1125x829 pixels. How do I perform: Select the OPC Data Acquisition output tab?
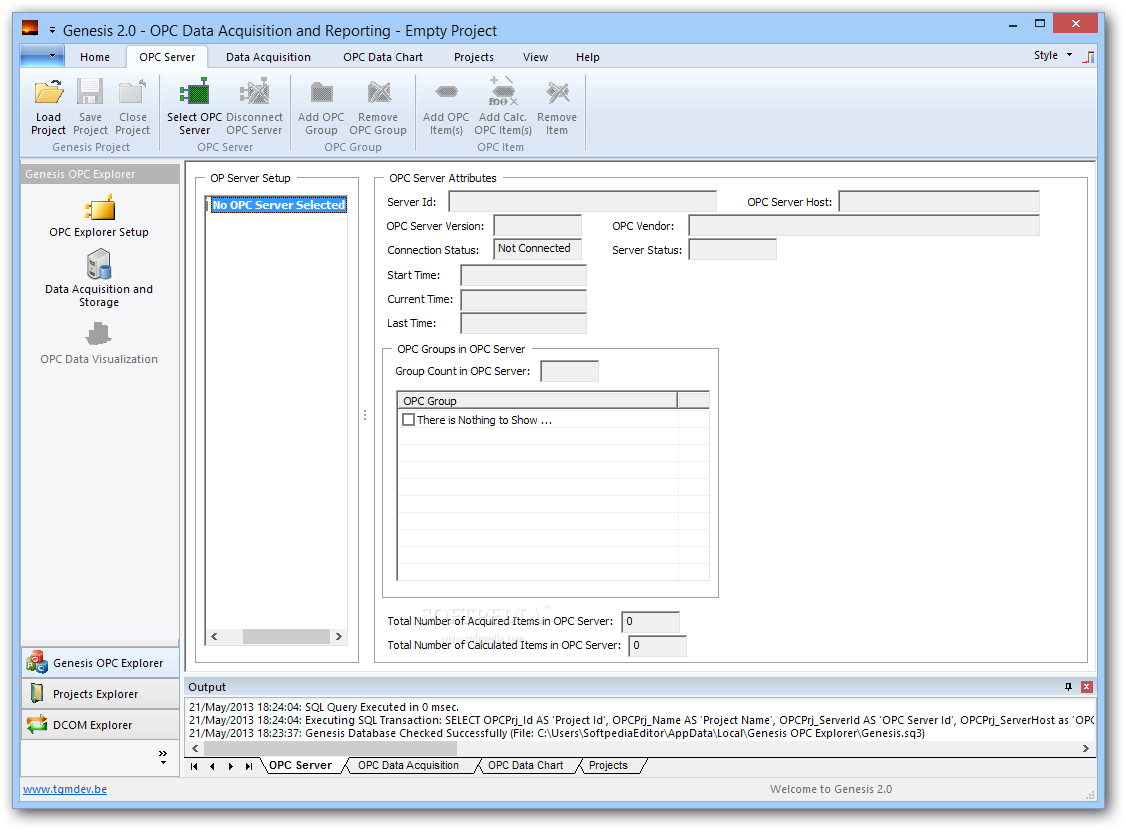click(x=408, y=766)
